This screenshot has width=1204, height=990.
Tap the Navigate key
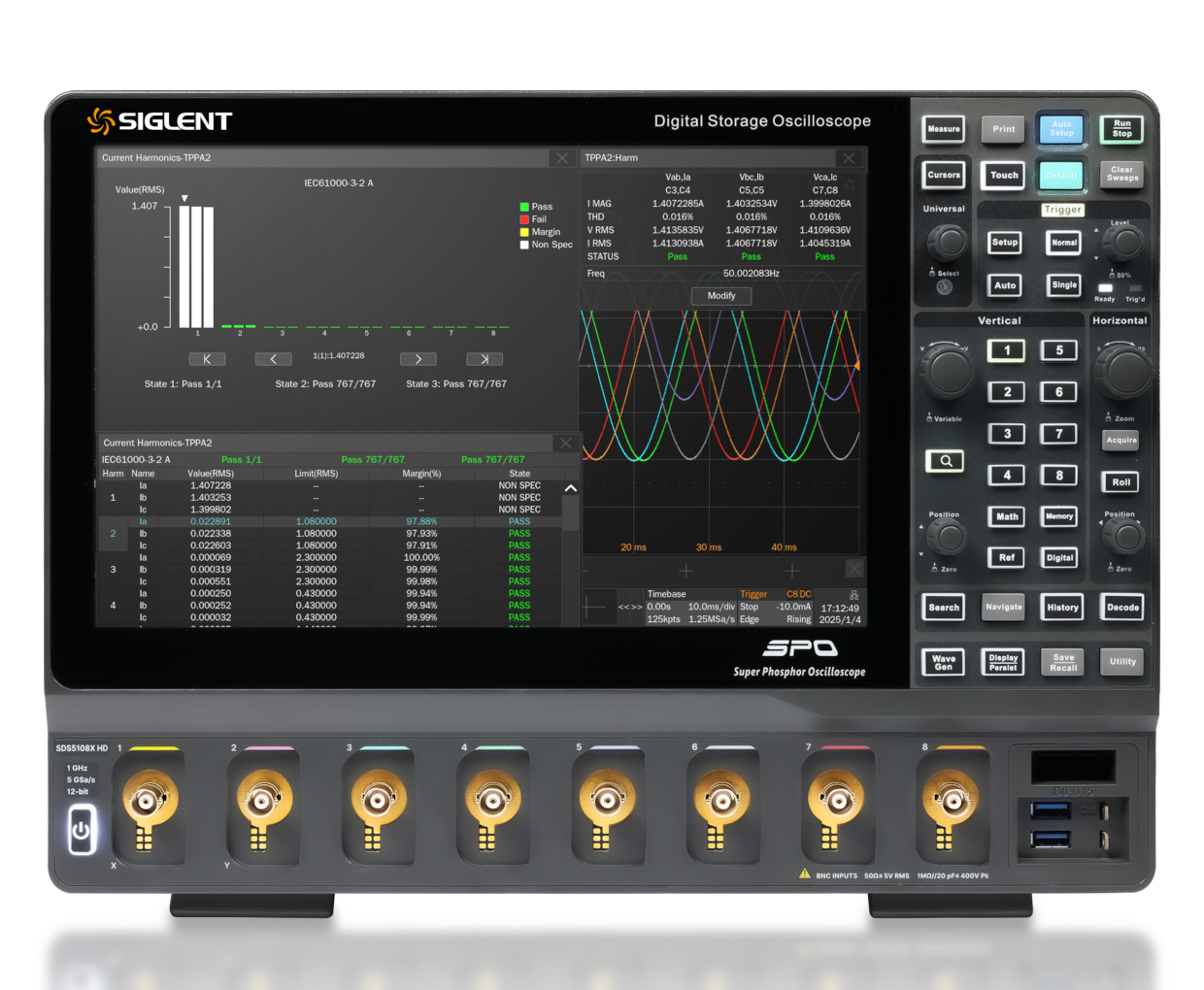1004,608
